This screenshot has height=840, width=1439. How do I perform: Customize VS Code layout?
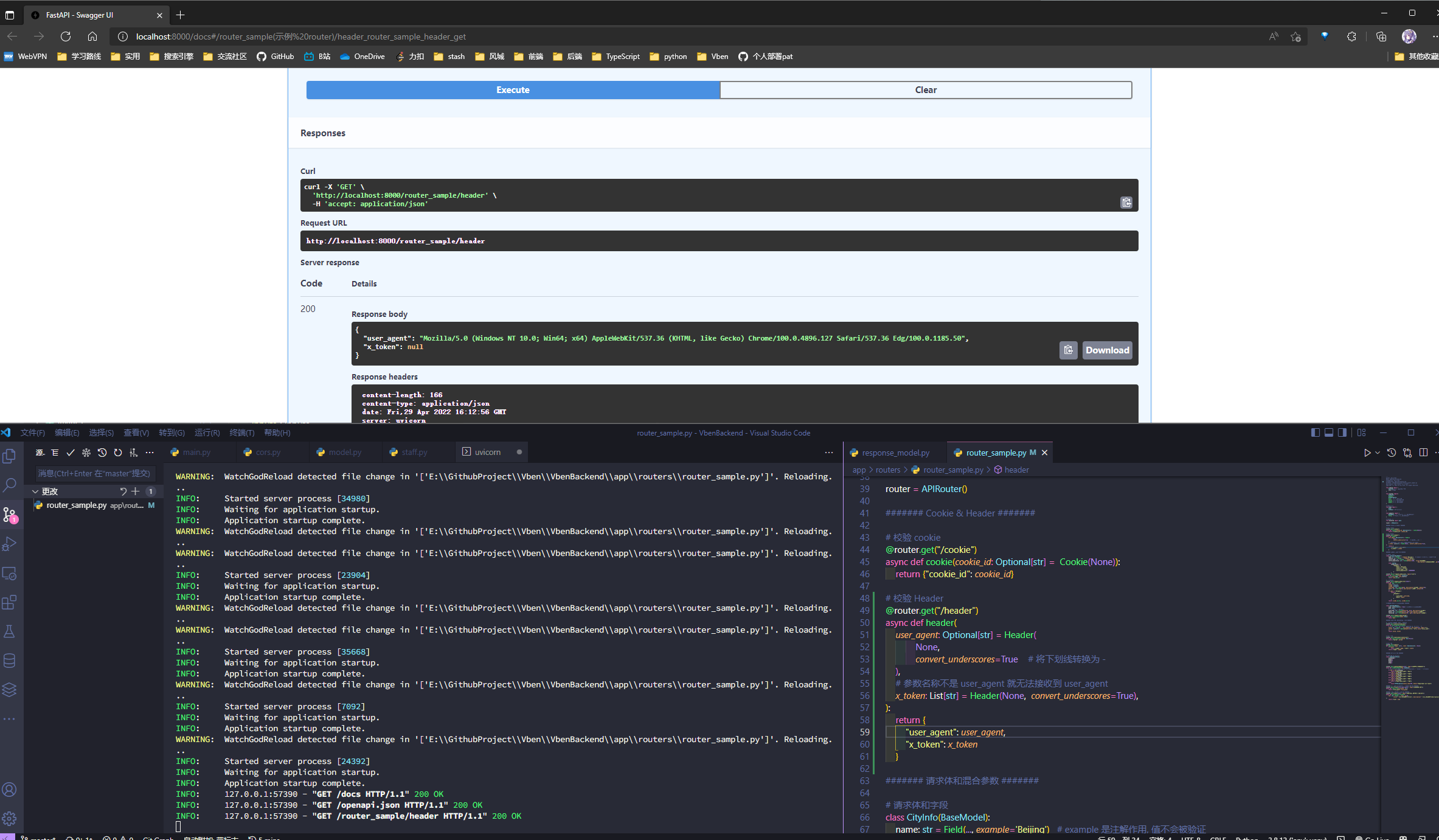pos(1362,432)
